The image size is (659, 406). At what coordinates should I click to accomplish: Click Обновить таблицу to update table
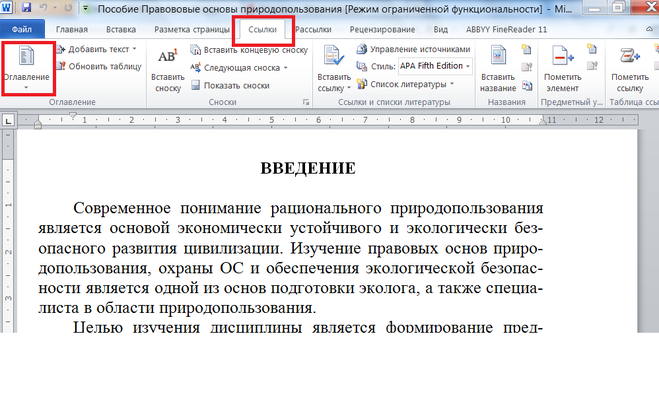tap(61, 66)
